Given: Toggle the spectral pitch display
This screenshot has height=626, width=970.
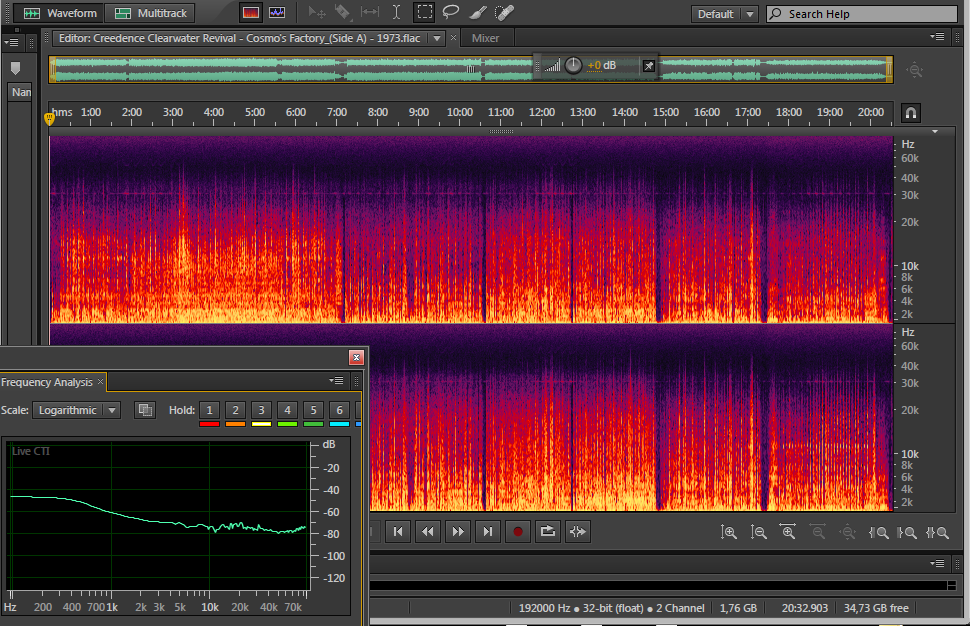Looking at the screenshot, I should click(x=277, y=13).
